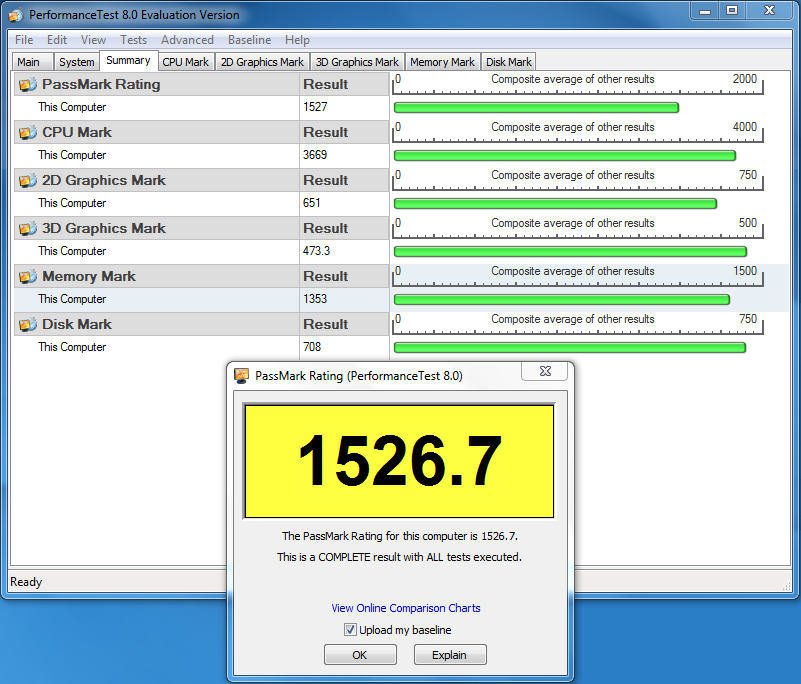The image size is (801, 684).
Task: Click the window resize grip
Action: [787, 587]
